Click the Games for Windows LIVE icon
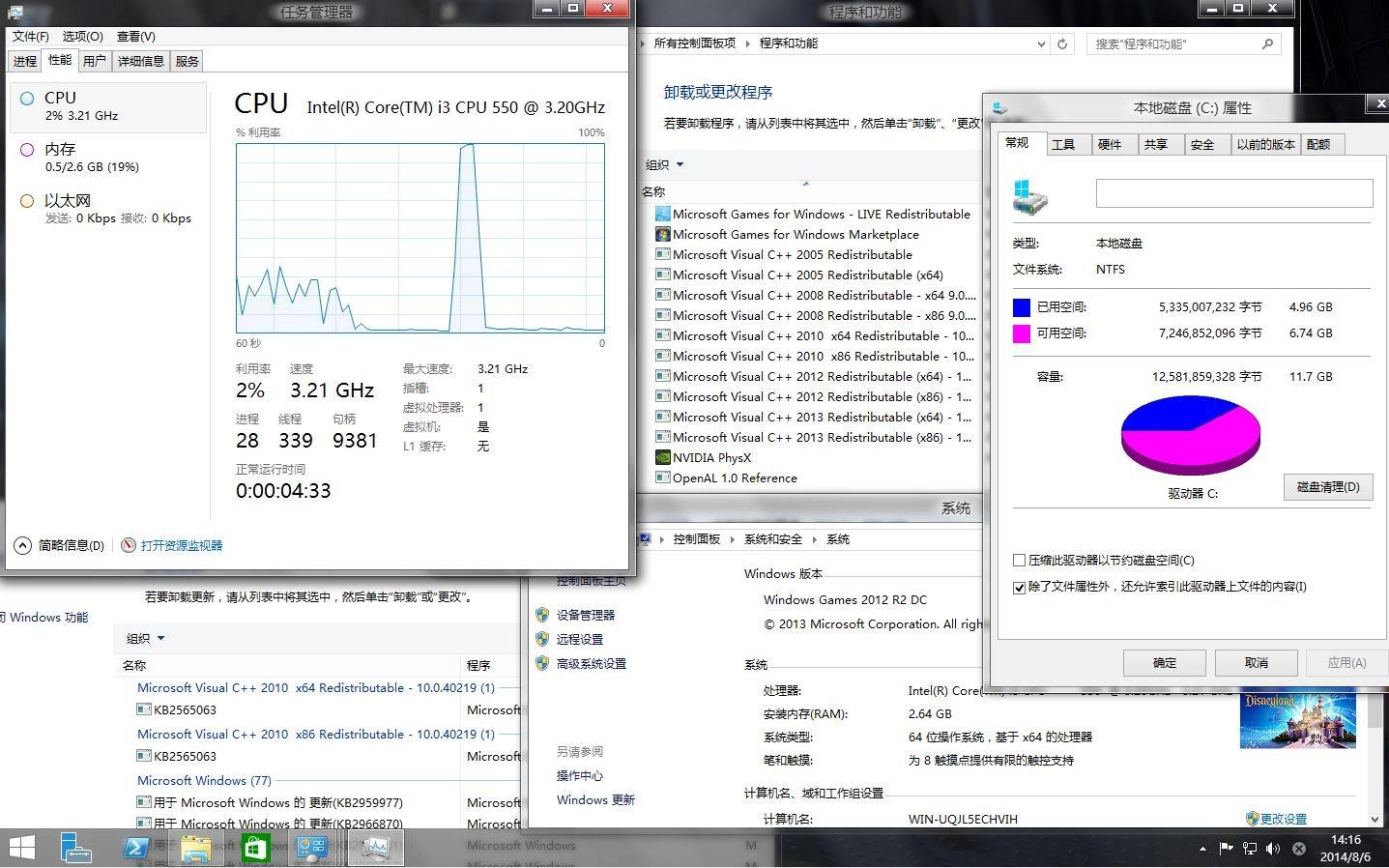Image resolution: width=1389 pixels, height=868 pixels. click(x=662, y=214)
